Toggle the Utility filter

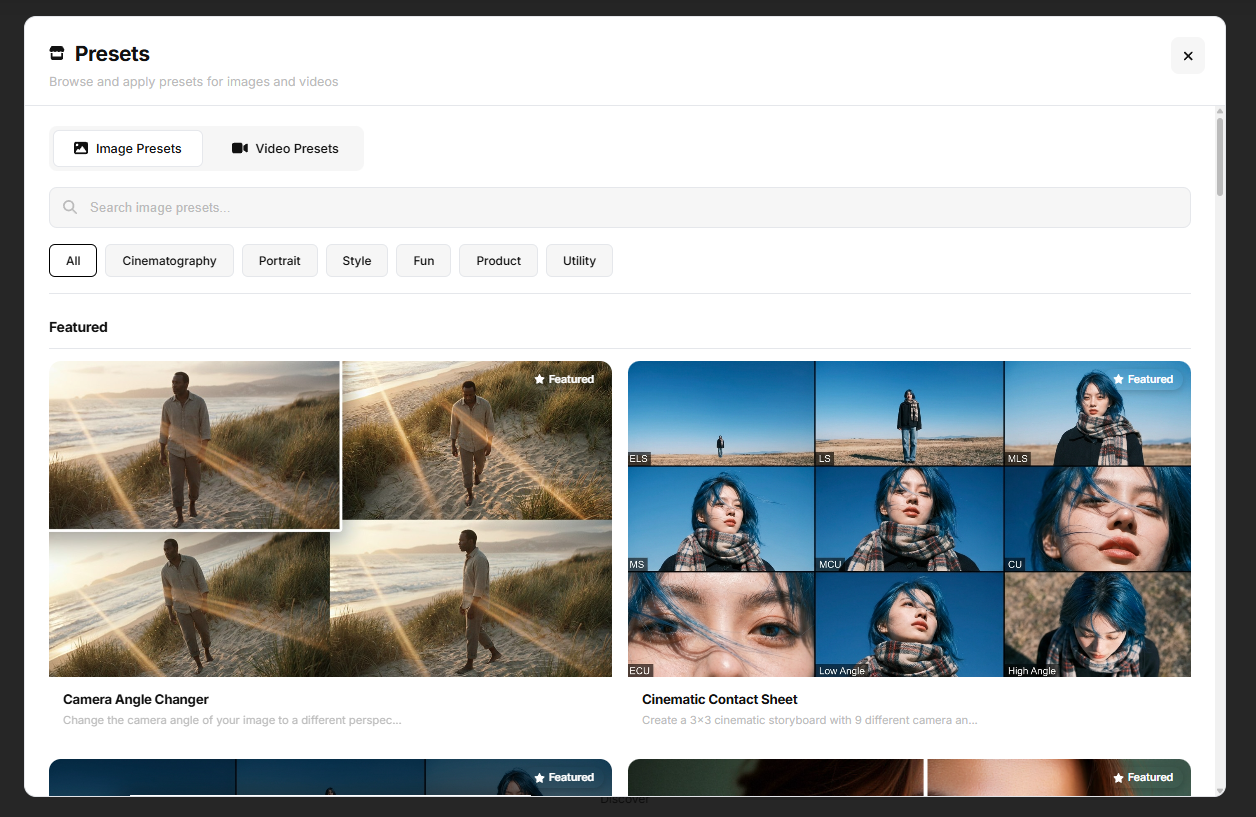tap(579, 260)
